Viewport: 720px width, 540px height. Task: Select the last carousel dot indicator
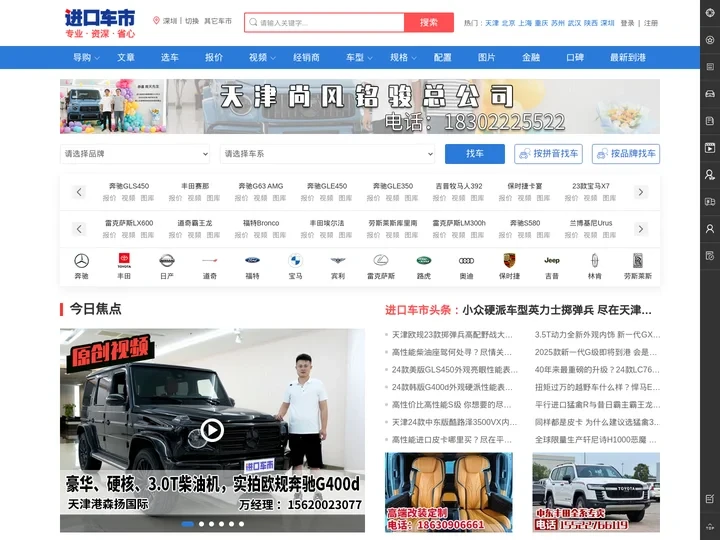point(242,524)
